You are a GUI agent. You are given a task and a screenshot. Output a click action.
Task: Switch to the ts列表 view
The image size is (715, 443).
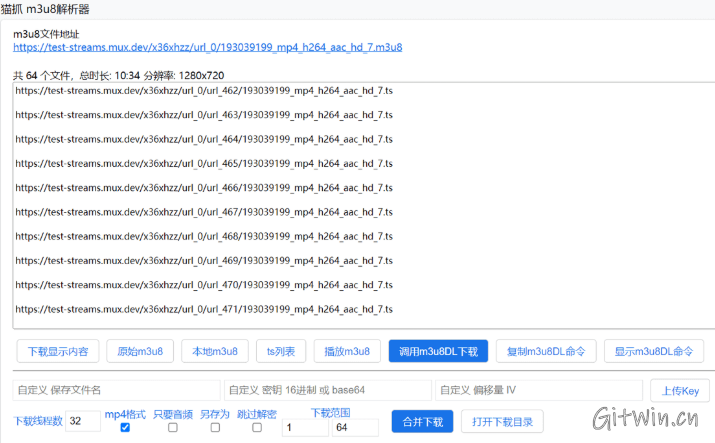280,351
